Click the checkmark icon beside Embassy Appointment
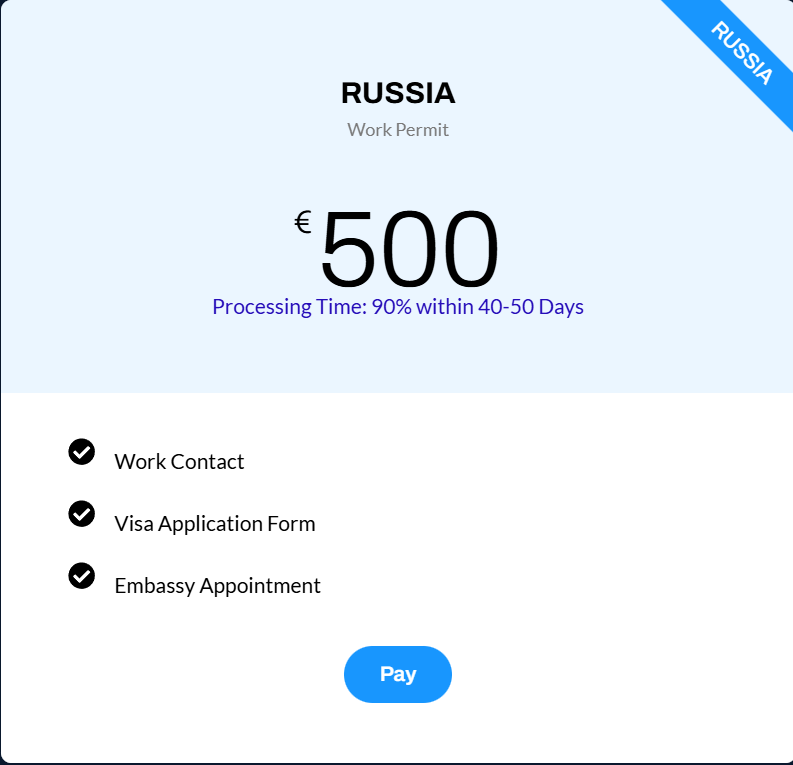This screenshot has height=765, width=793. 82,576
